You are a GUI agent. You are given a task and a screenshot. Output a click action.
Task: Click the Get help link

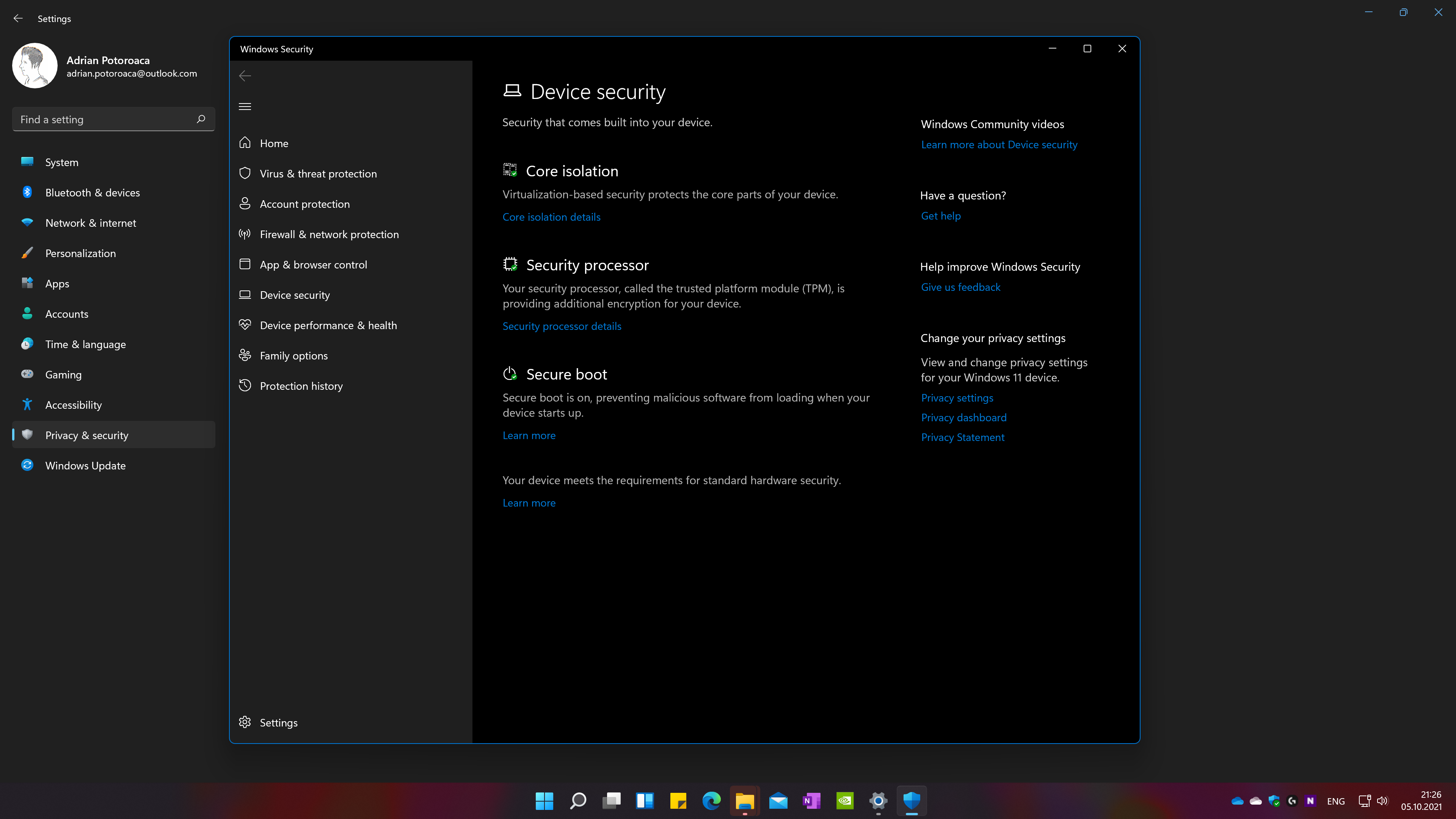click(x=940, y=216)
